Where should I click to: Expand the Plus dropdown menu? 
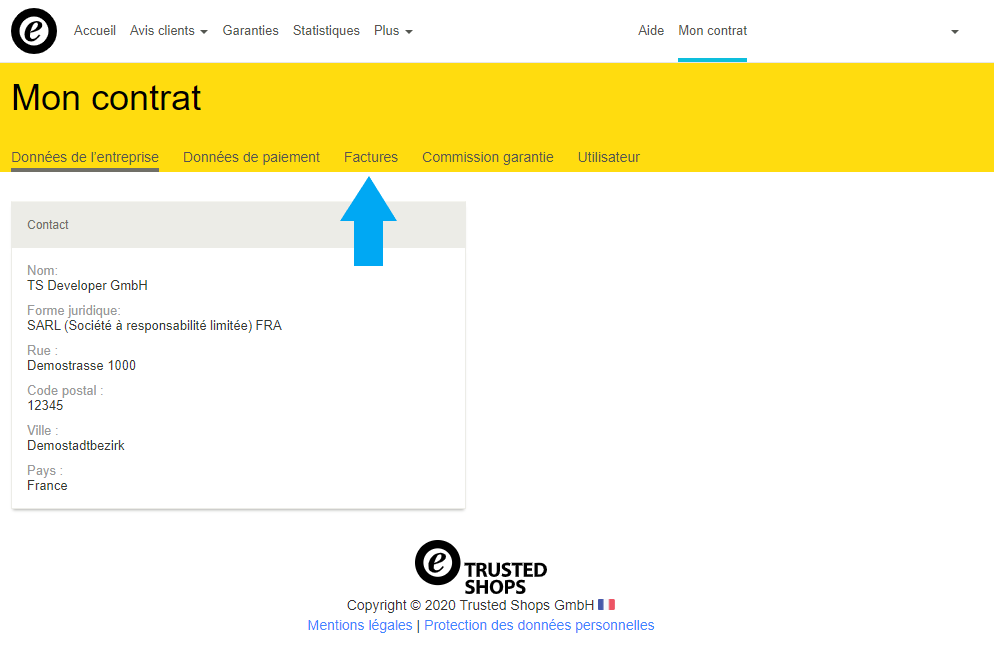coord(393,30)
